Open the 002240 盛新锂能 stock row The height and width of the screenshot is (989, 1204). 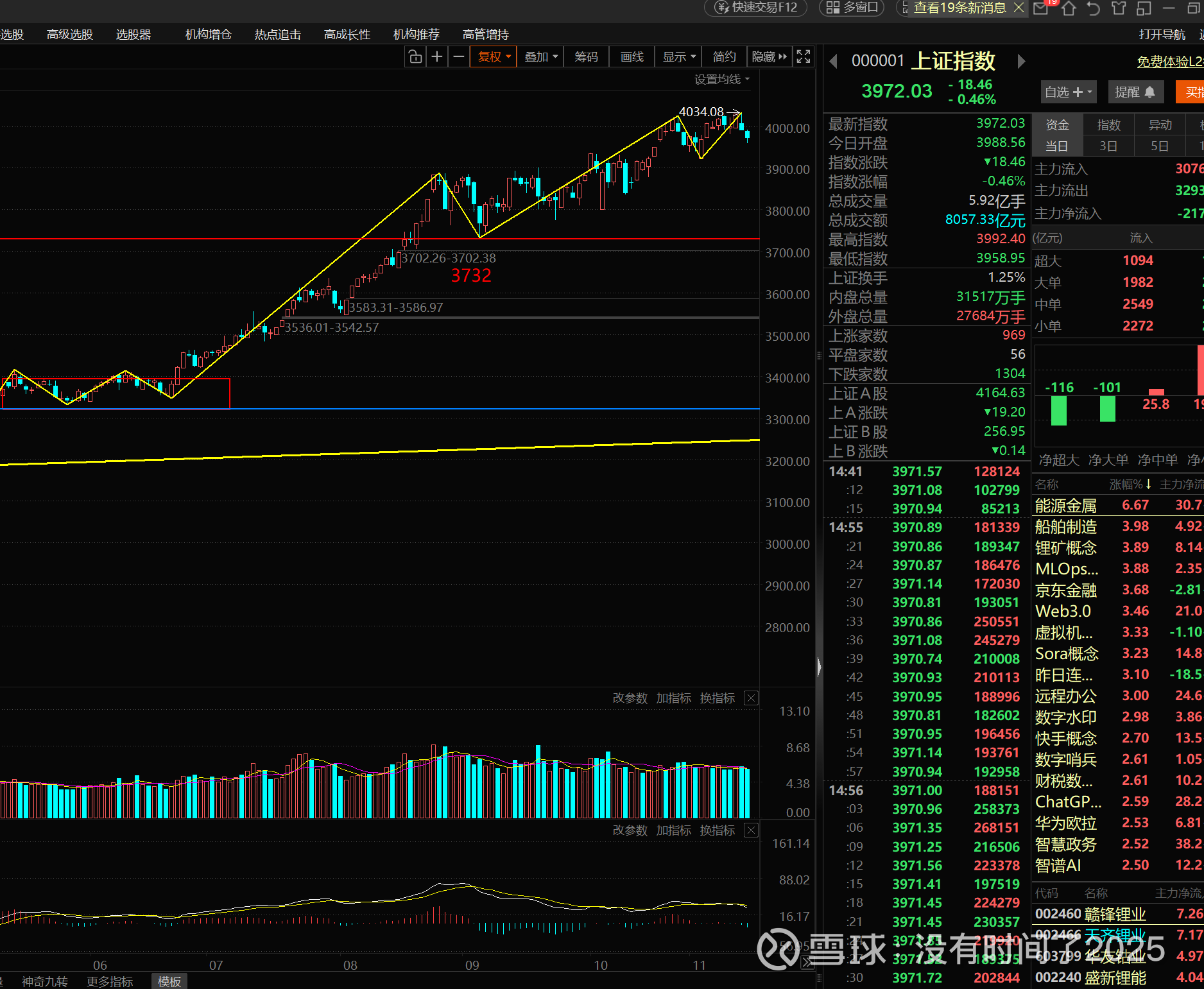[x=1119, y=977]
